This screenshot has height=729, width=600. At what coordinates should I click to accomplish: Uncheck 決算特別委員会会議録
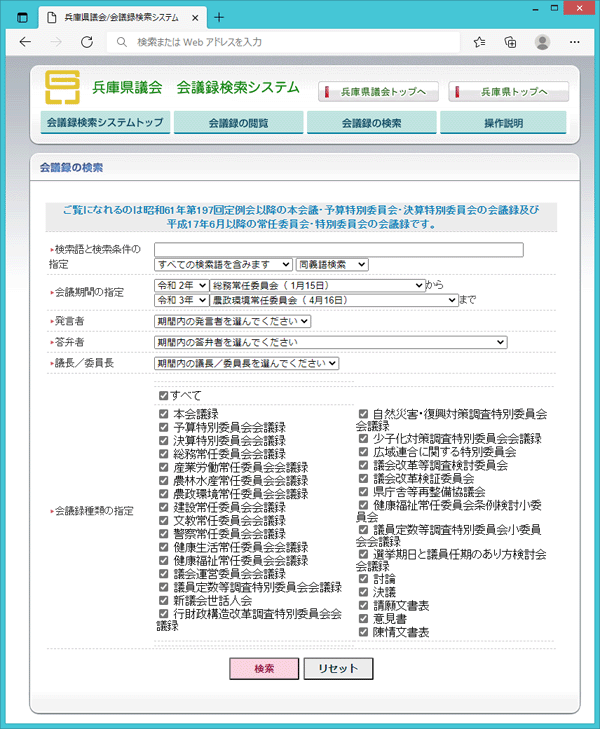pos(164,440)
